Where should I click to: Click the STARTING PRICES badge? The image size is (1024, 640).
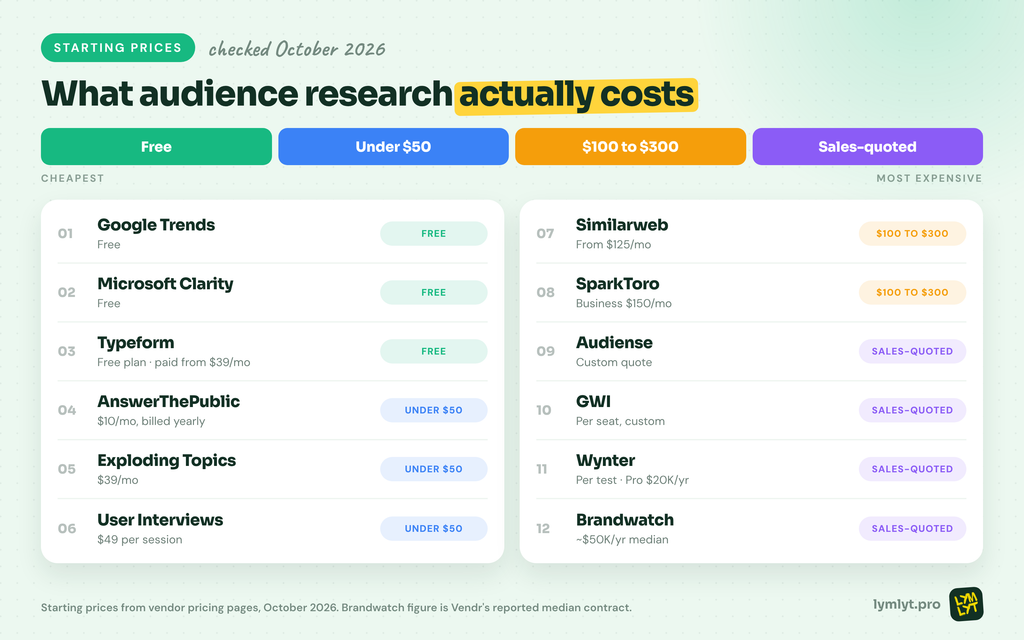point(118,48)
